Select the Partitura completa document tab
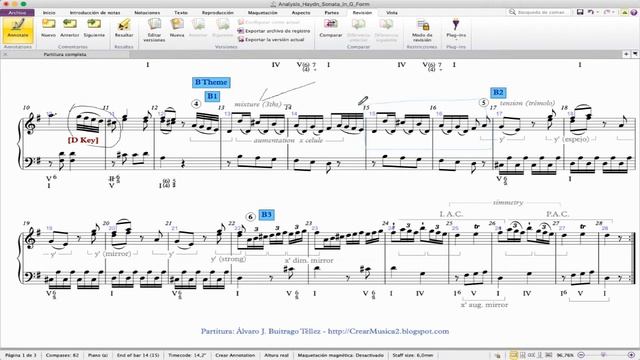The height and width of the screenshot is (360, 640). 65,54
